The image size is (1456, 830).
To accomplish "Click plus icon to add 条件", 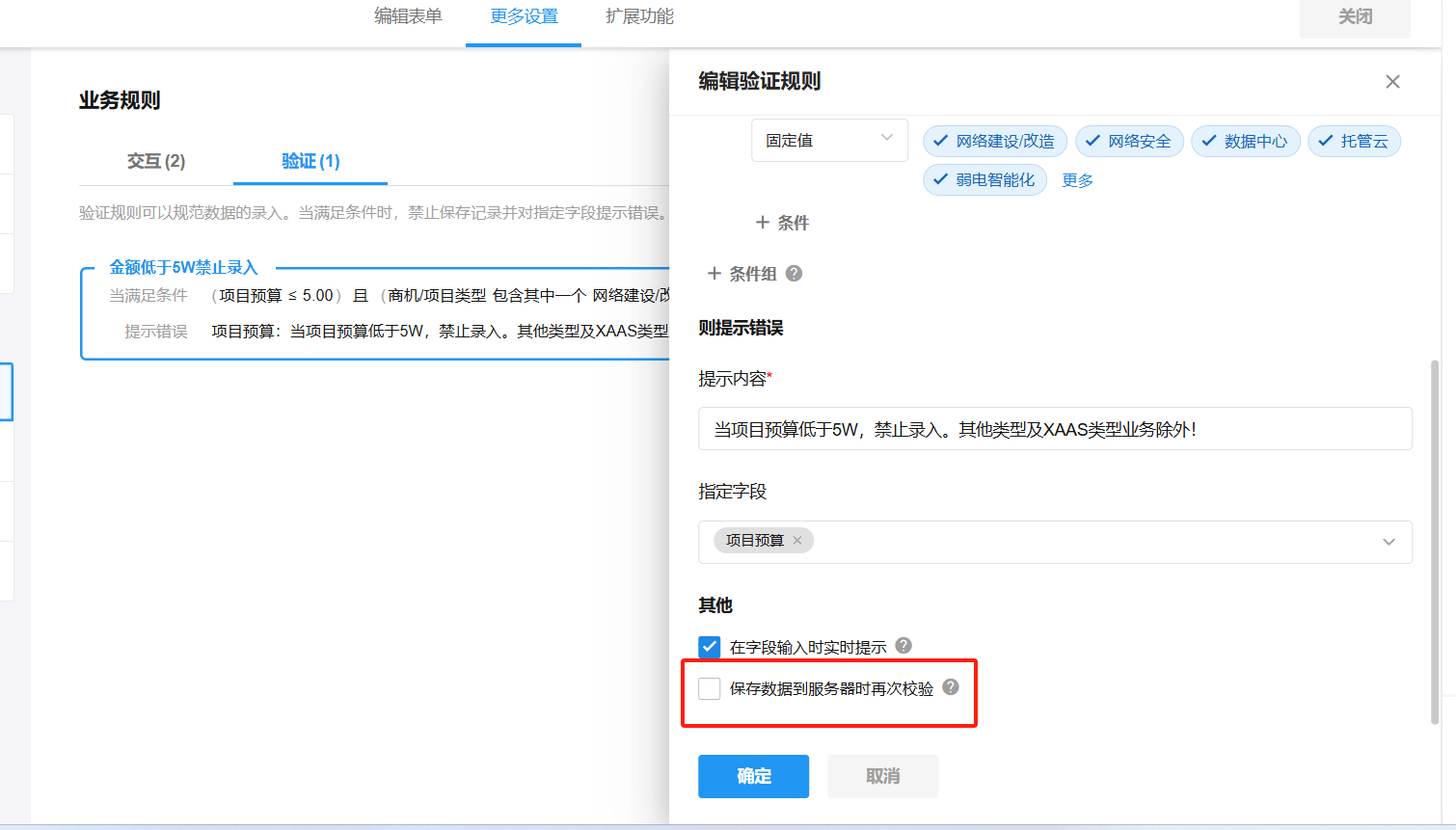I will 763,223.
